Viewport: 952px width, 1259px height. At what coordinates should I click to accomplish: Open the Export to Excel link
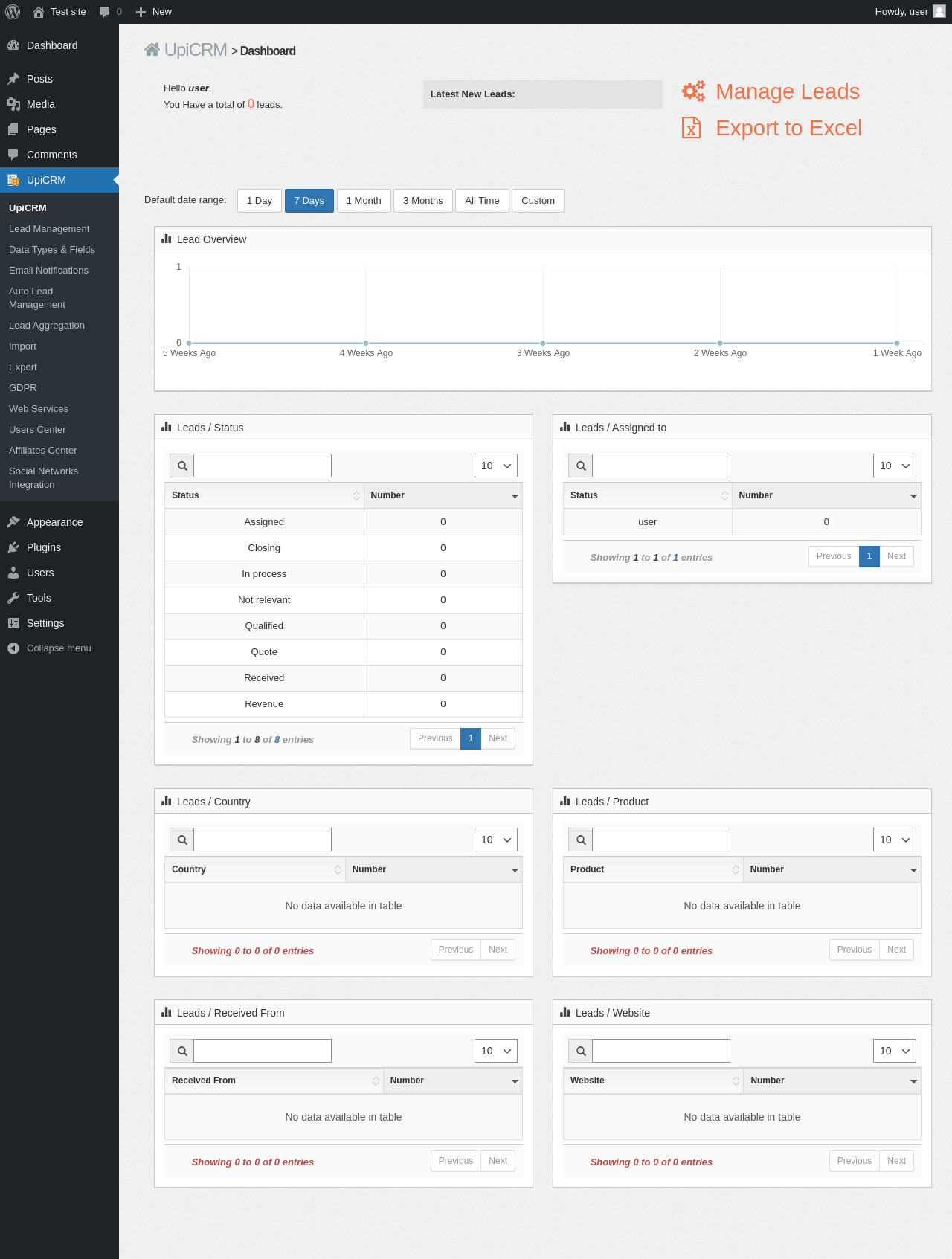point(789,128)
